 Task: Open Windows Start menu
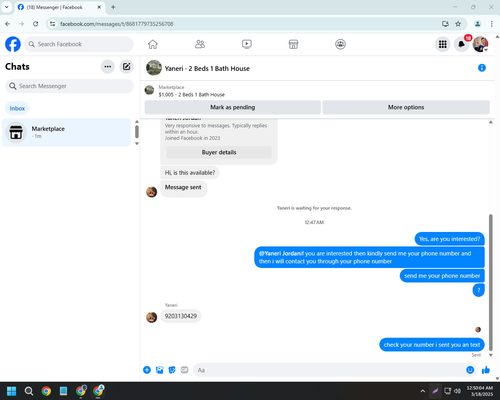tap(11, 391)
